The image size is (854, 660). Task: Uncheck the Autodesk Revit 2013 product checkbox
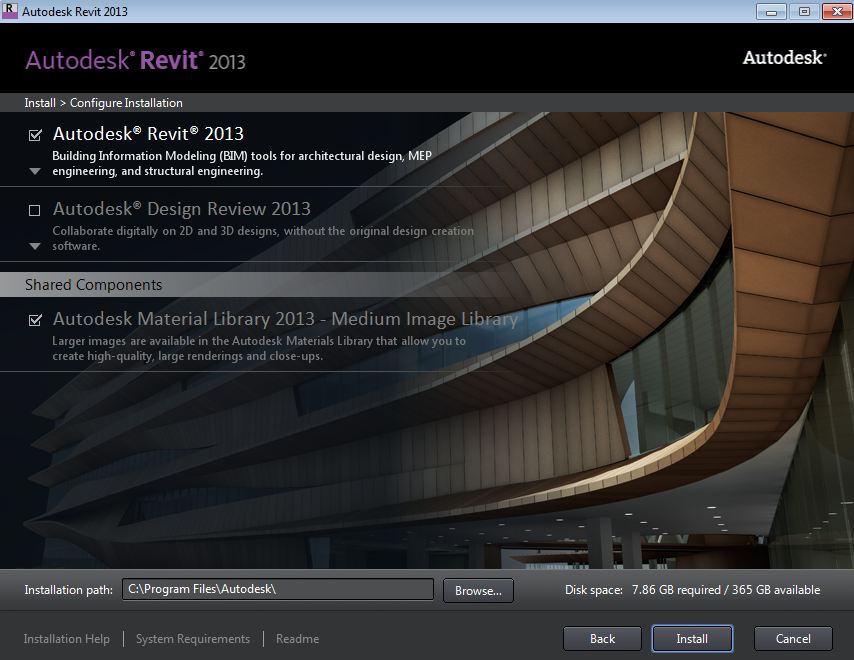(35, 132)
